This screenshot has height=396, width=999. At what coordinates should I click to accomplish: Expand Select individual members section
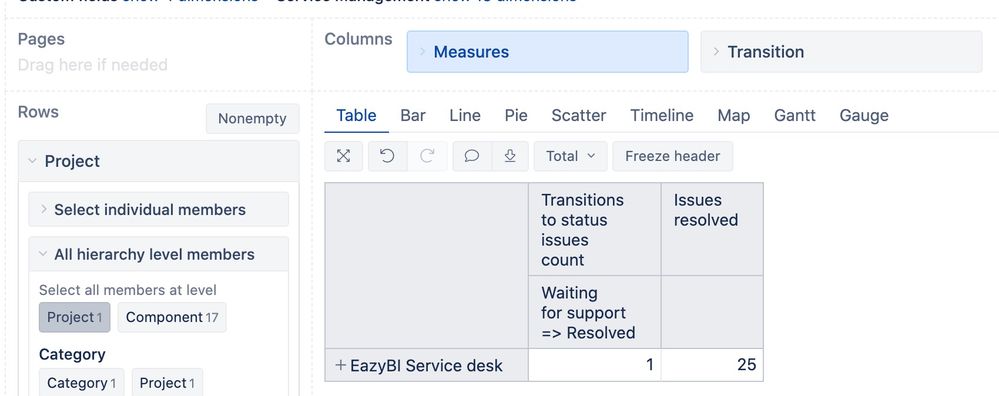(158, 209)
